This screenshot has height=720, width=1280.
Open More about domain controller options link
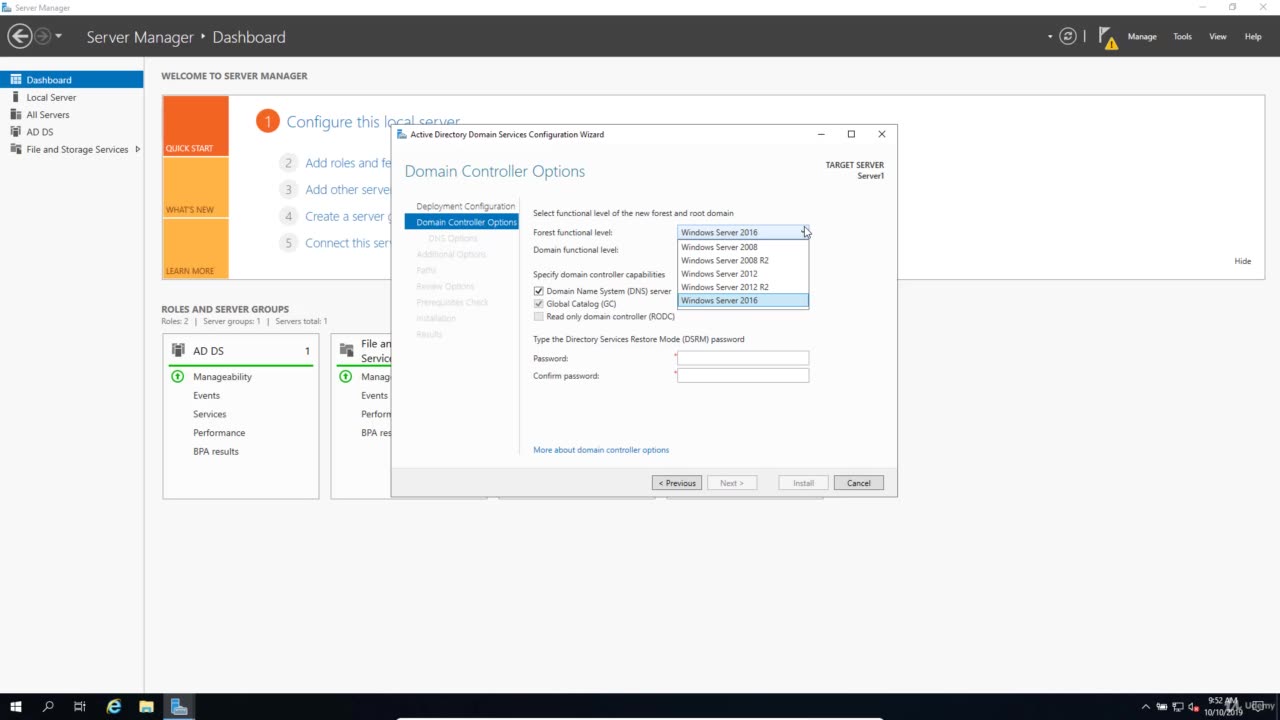tap(601, 450)
